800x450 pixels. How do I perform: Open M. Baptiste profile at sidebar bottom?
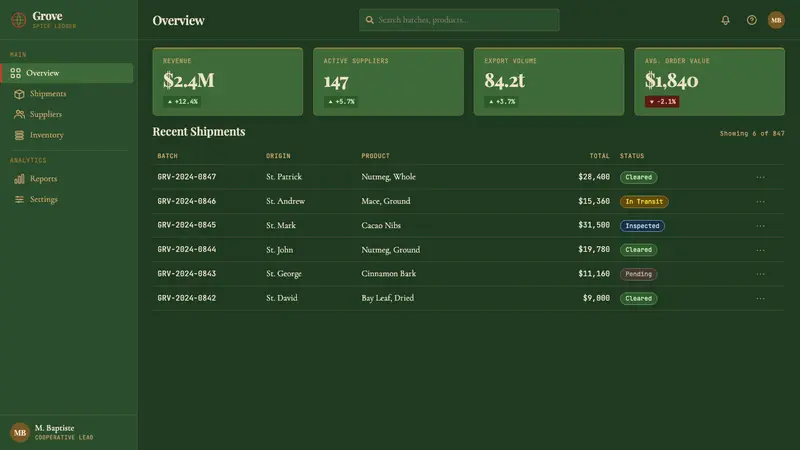pos(68,433)
